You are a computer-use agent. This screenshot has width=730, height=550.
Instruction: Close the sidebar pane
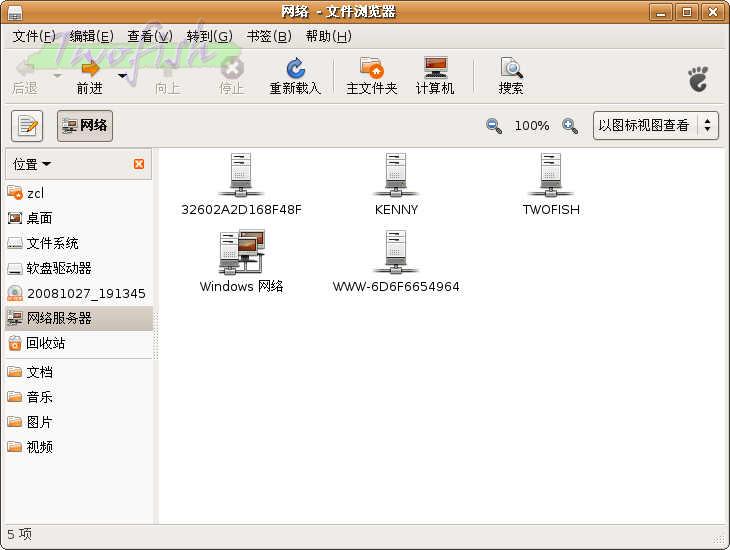click(x=139, y=164)
